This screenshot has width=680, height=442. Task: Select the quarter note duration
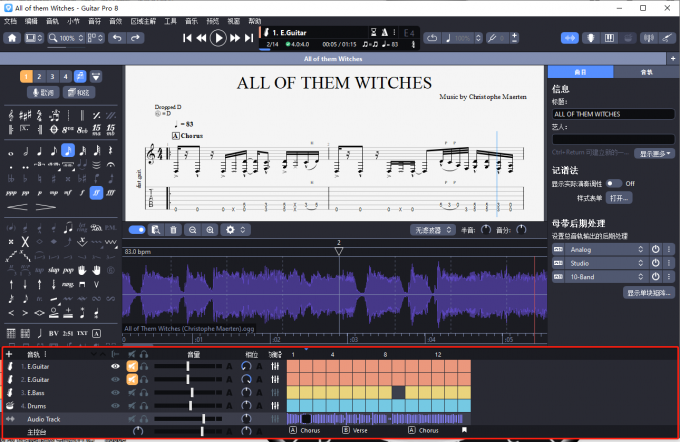(x=39, y=151)
